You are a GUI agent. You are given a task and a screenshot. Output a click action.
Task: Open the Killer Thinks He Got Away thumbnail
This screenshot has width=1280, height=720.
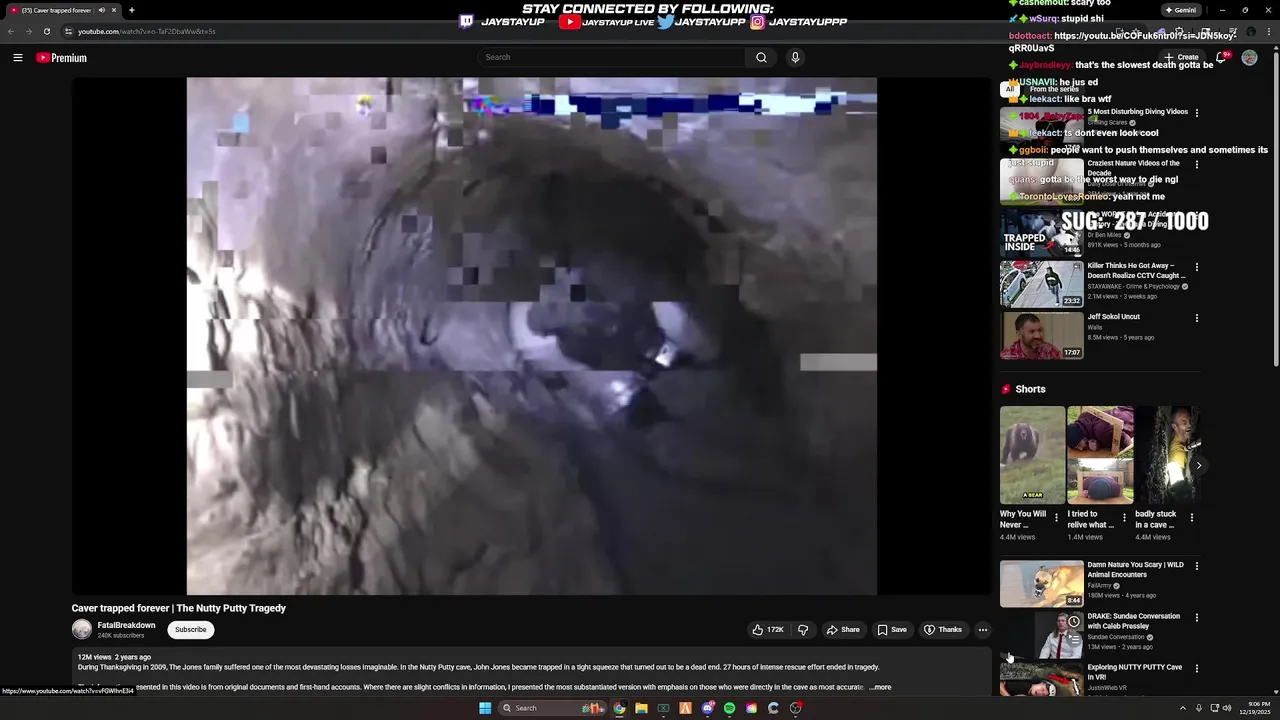coord(1041,284)
